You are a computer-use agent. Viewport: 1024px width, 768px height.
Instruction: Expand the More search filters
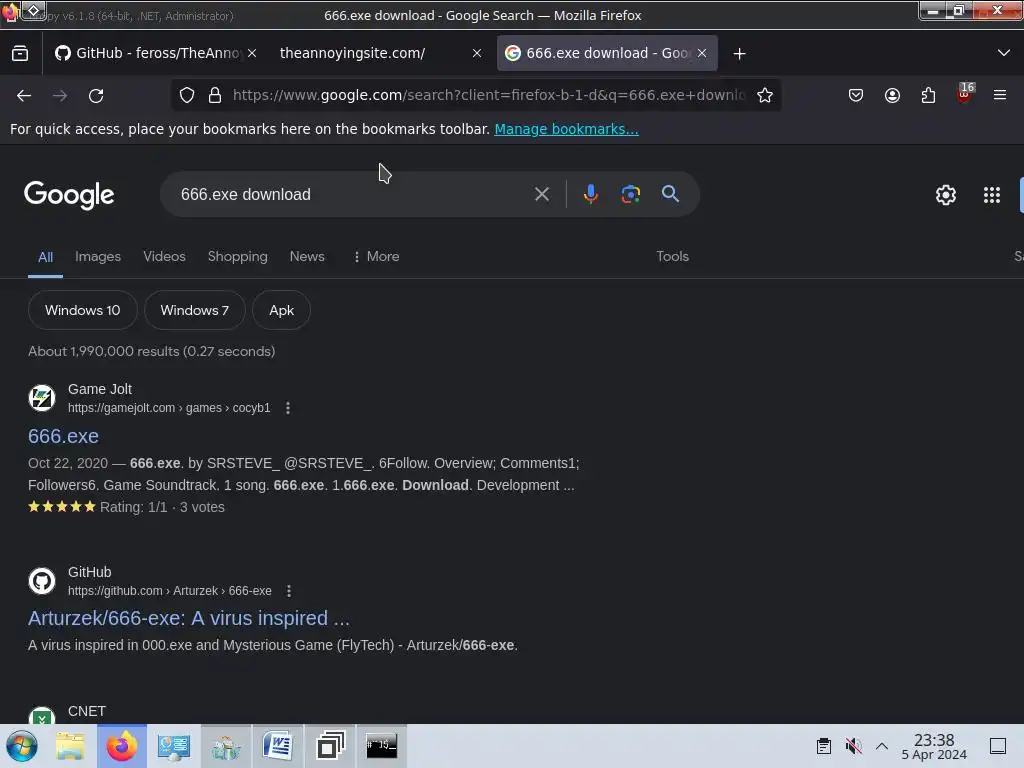tap(376, 257)
